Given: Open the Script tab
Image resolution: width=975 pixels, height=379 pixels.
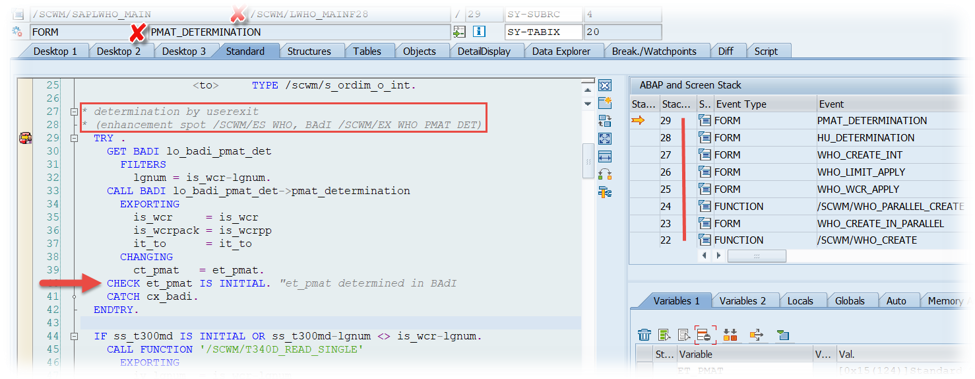Looking at the screenshot, I should (x=766, y=52).
